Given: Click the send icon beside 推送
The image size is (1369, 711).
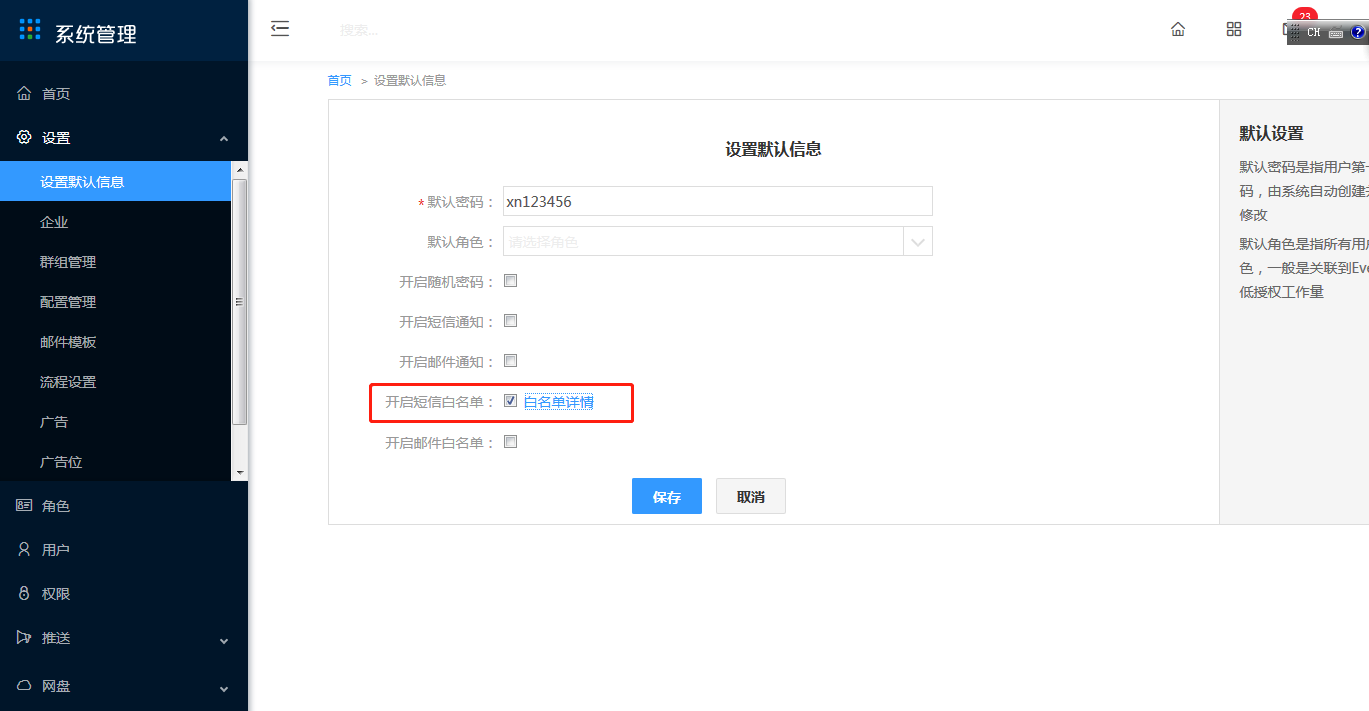Looking at the screenshot, I should (24, 637).
